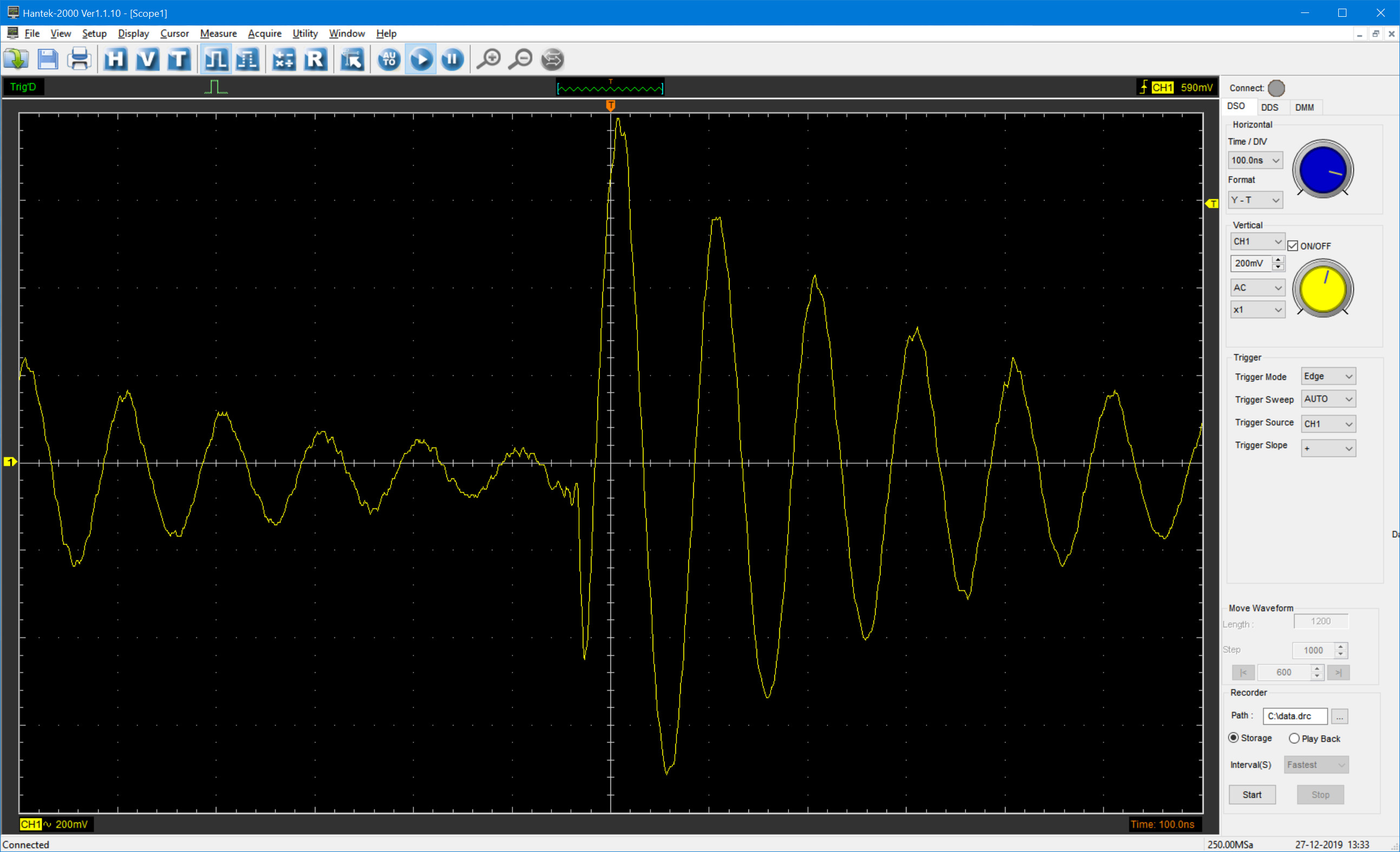Open horizontal settings with the H icon
Viewport: 1400px width, 852px height.
(116, 59)
